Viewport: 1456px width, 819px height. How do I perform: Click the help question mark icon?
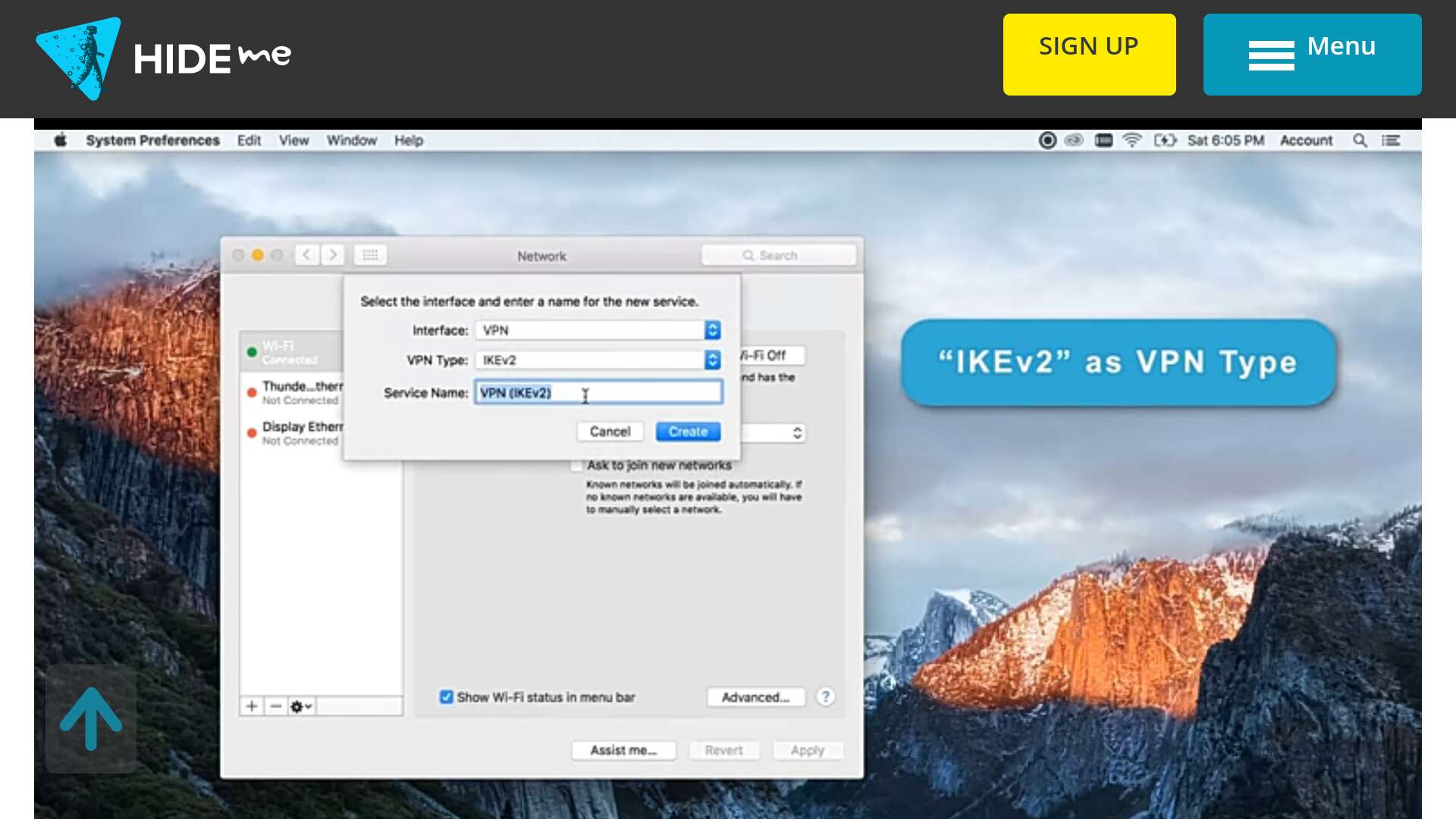click(825, 696)
